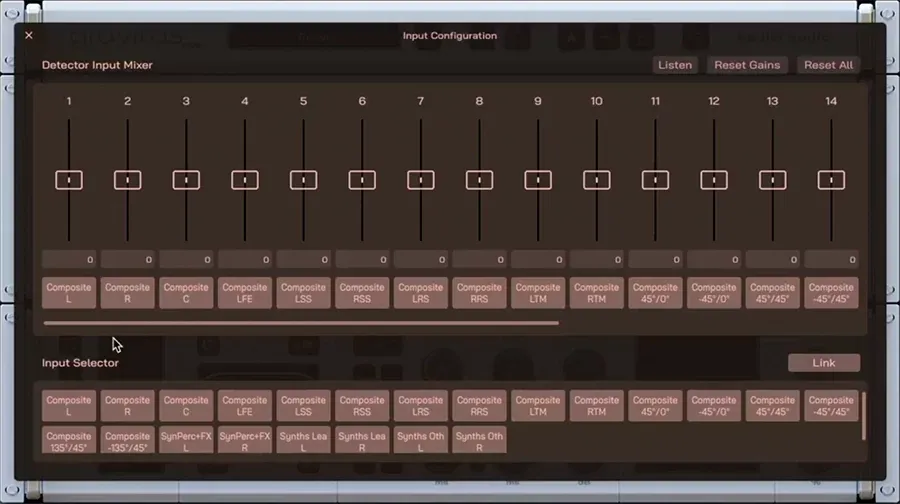Select mixer channel 1 Composite L button
900x504 pixels.
pos(69,293)
